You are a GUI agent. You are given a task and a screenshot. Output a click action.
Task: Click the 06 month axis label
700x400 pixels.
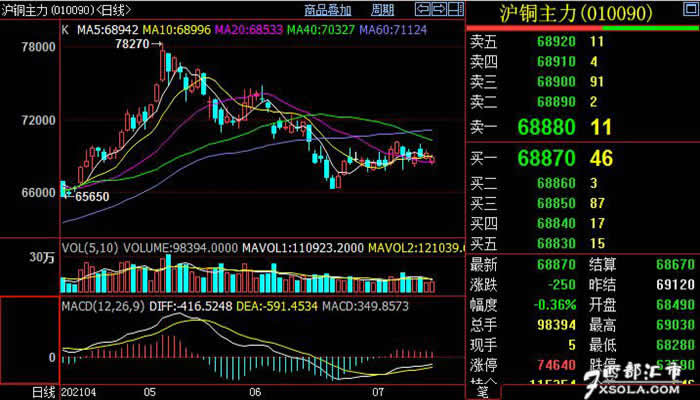(x=255, y=392)
